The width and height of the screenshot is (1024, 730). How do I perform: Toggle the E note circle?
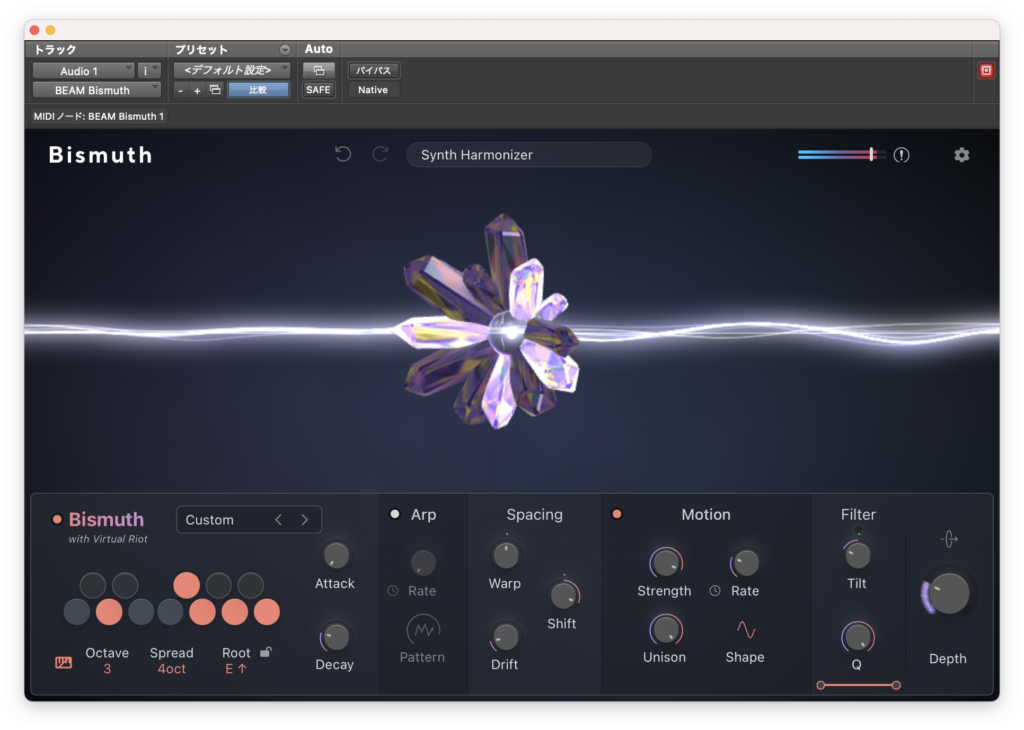coord(141,612)
